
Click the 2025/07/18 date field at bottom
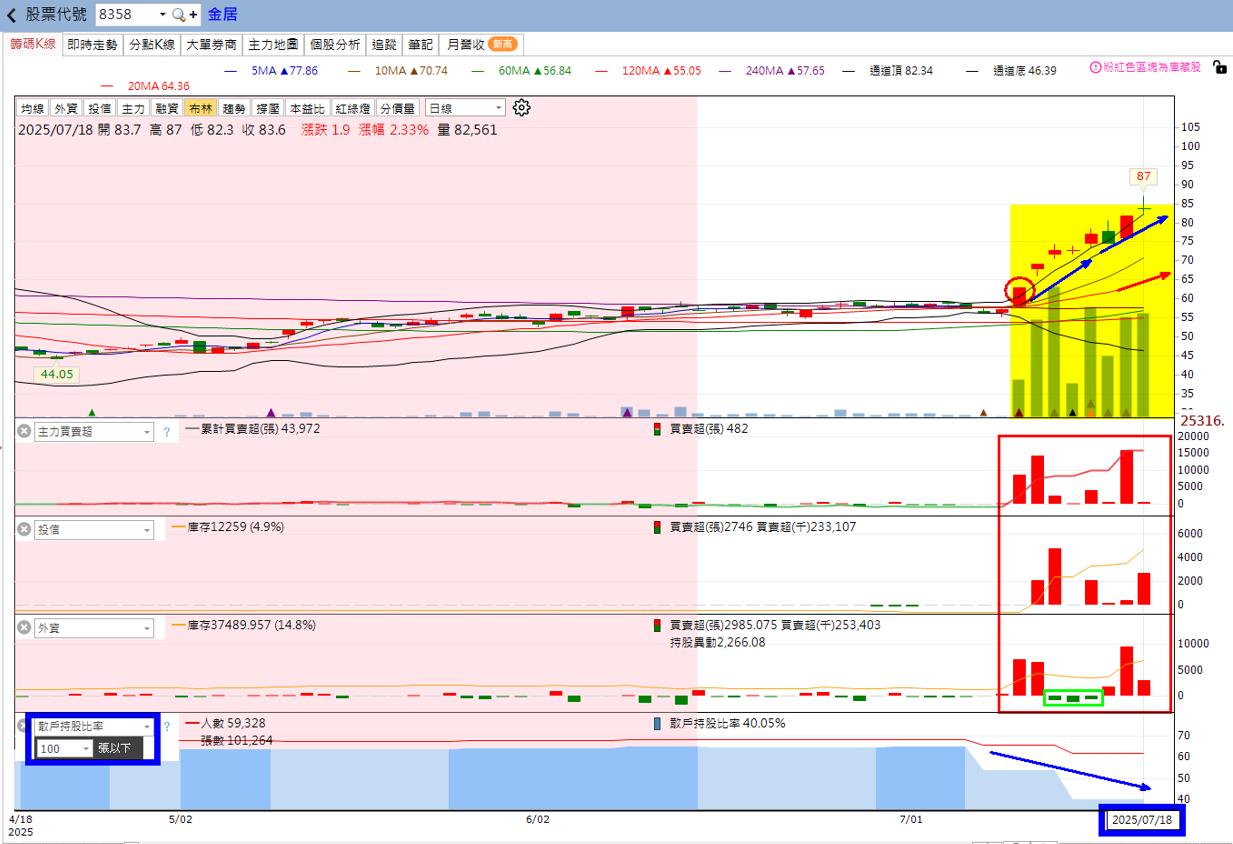tap(1143, 820)
